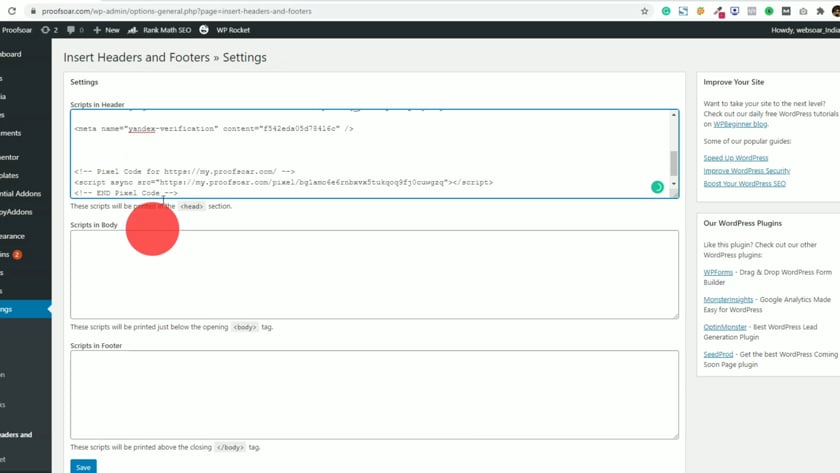The image size is (840, 473).
Task: Click the Save button
Action: pyautogui.click(x=84, y=467)
